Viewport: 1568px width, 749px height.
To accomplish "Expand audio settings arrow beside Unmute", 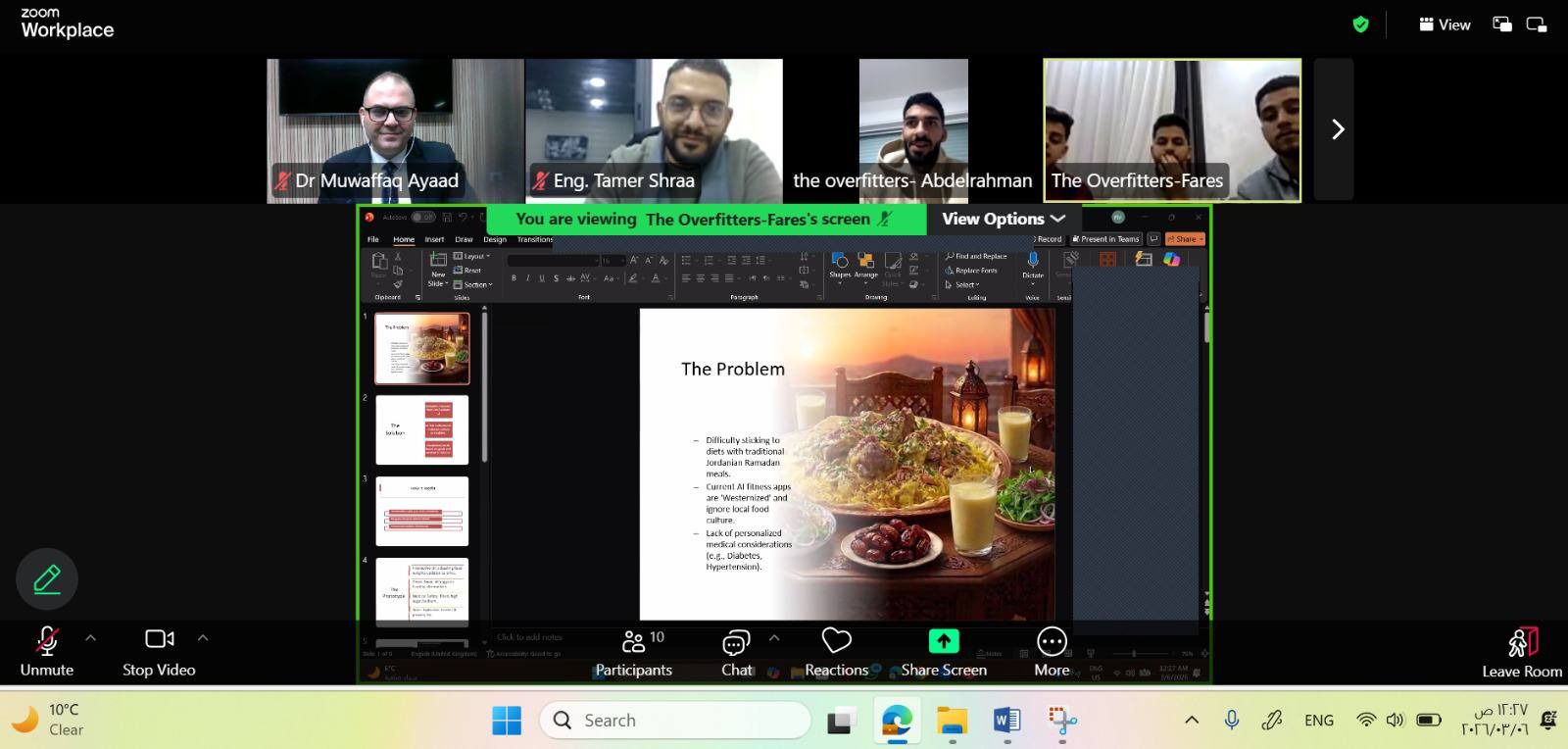I will tap(91, 638).
